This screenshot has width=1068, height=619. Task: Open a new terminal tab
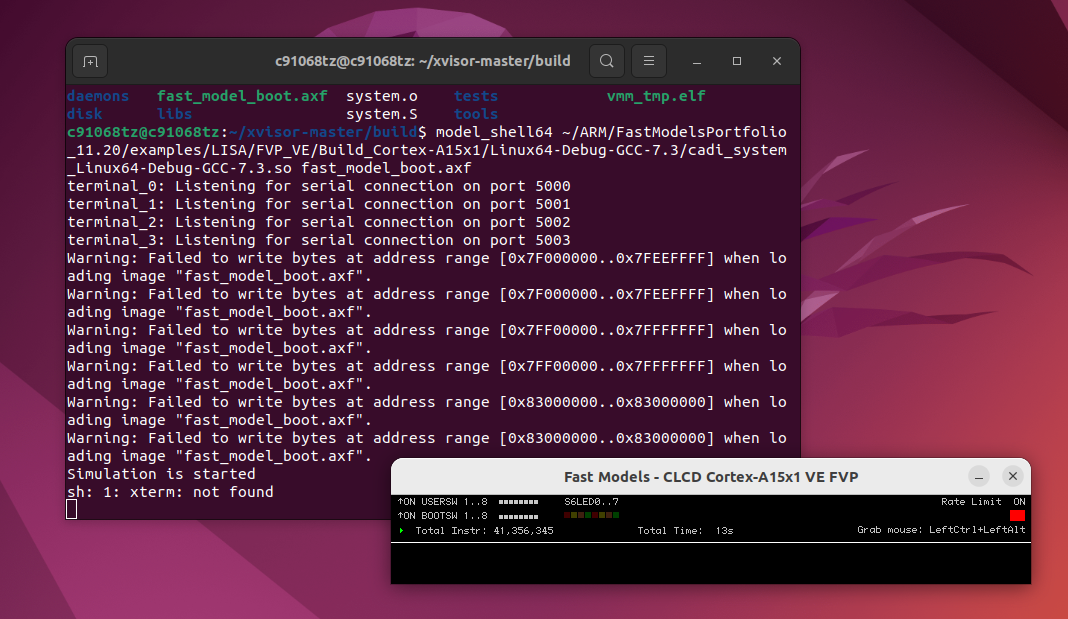pyautogui.click(x=90, y=61)
